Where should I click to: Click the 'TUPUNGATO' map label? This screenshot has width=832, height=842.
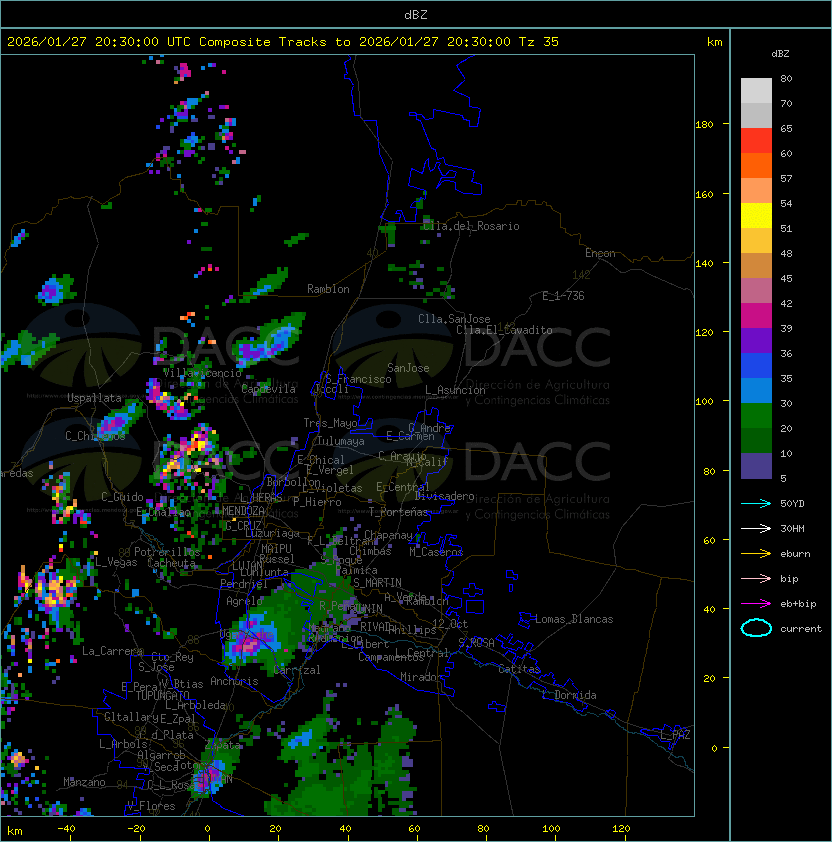162,695
